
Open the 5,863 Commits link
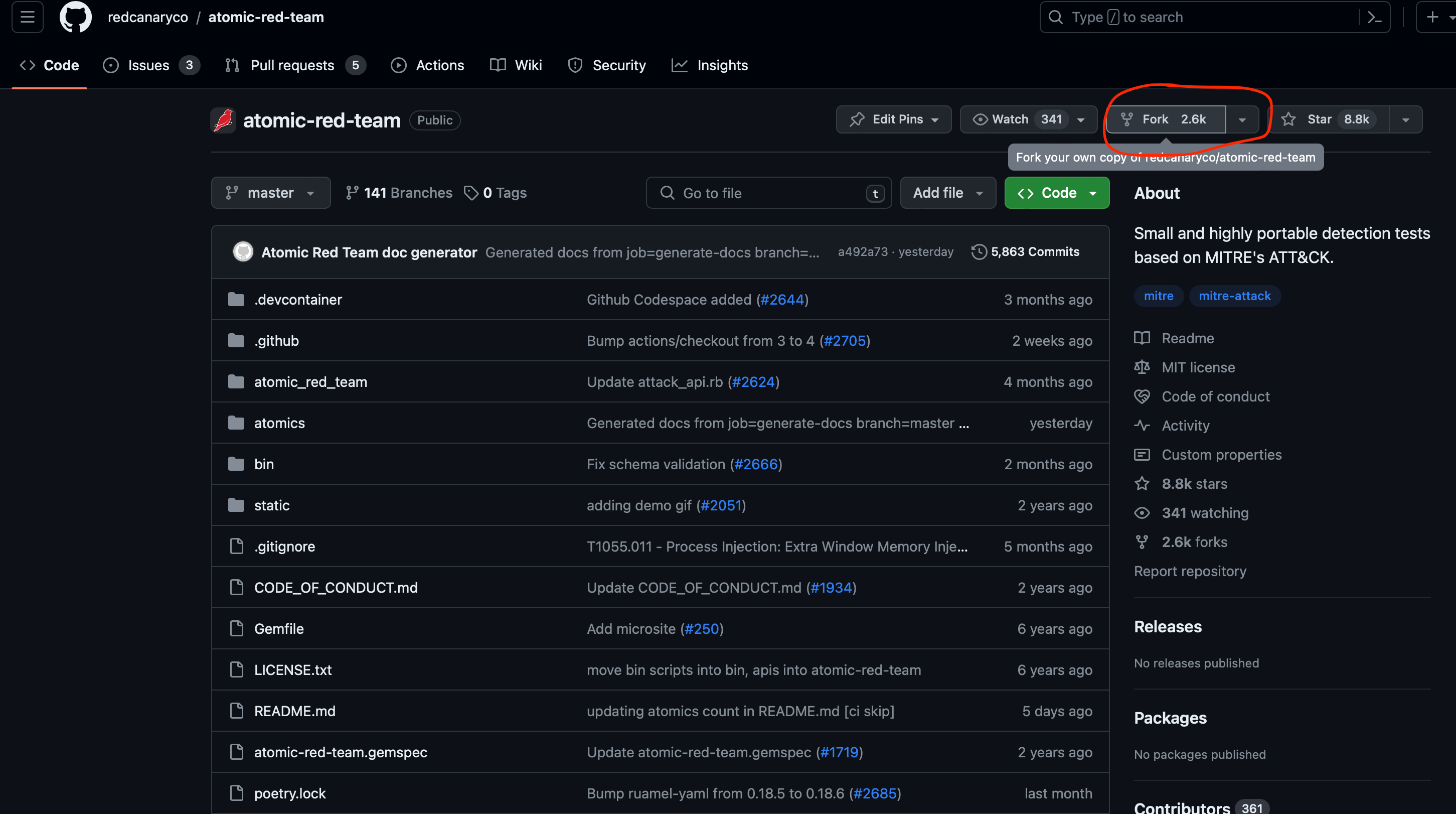tap(1025, 252)
